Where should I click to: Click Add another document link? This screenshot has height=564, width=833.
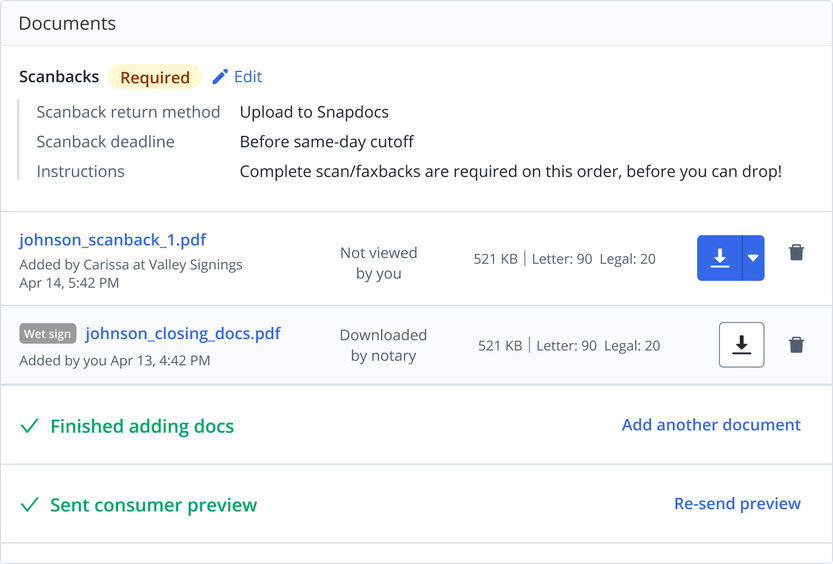(x=711, y=425)
